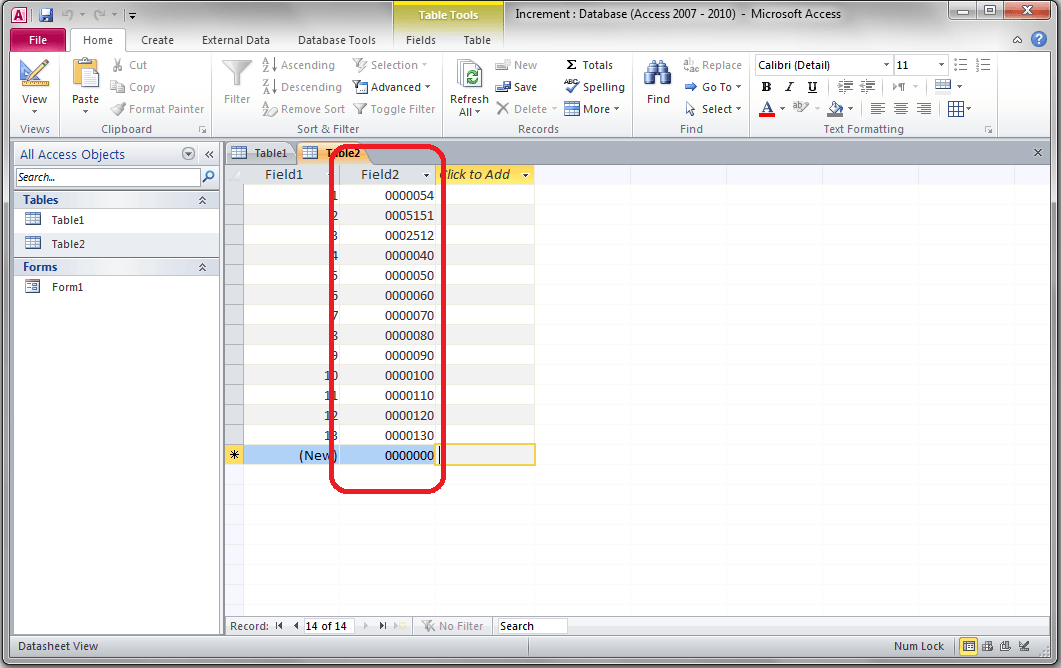This screenshot has width=1061, height=668.
Task: Switch to Datasheet View in status bar
Action: [968, 646]
